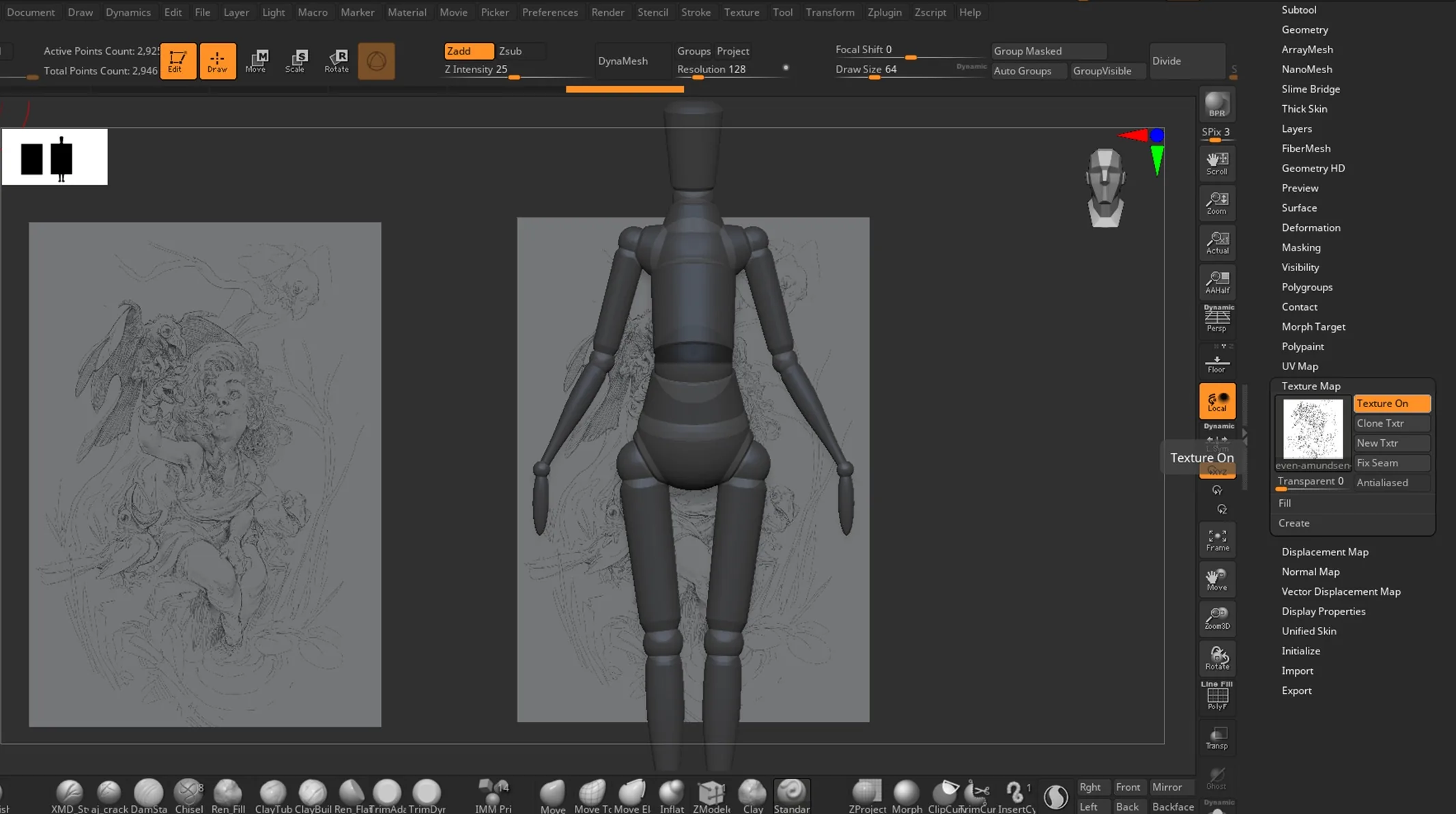Toggle Antialiased in the Texture Map panel
The width and height of the screenshot is (1456, 814).
1391,483
